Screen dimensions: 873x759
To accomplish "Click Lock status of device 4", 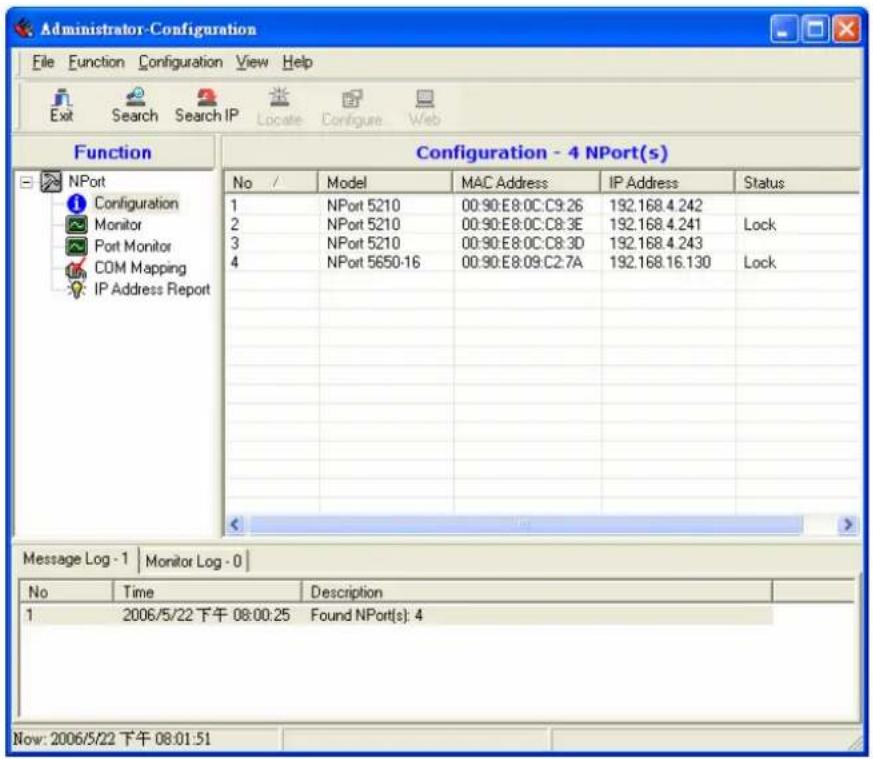I will (x=759, y=262).
